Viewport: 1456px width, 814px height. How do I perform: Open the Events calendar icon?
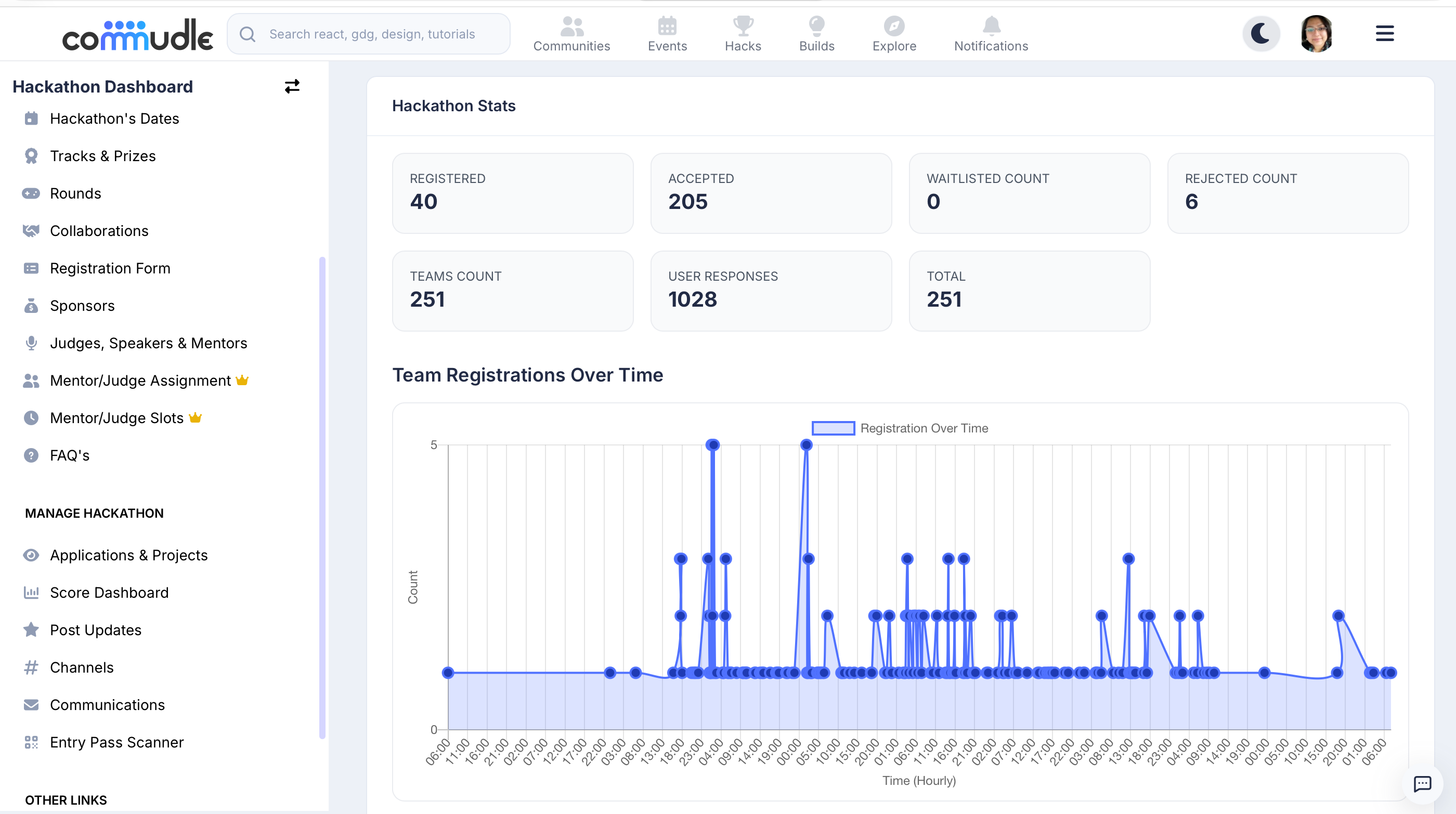[667, 25]
